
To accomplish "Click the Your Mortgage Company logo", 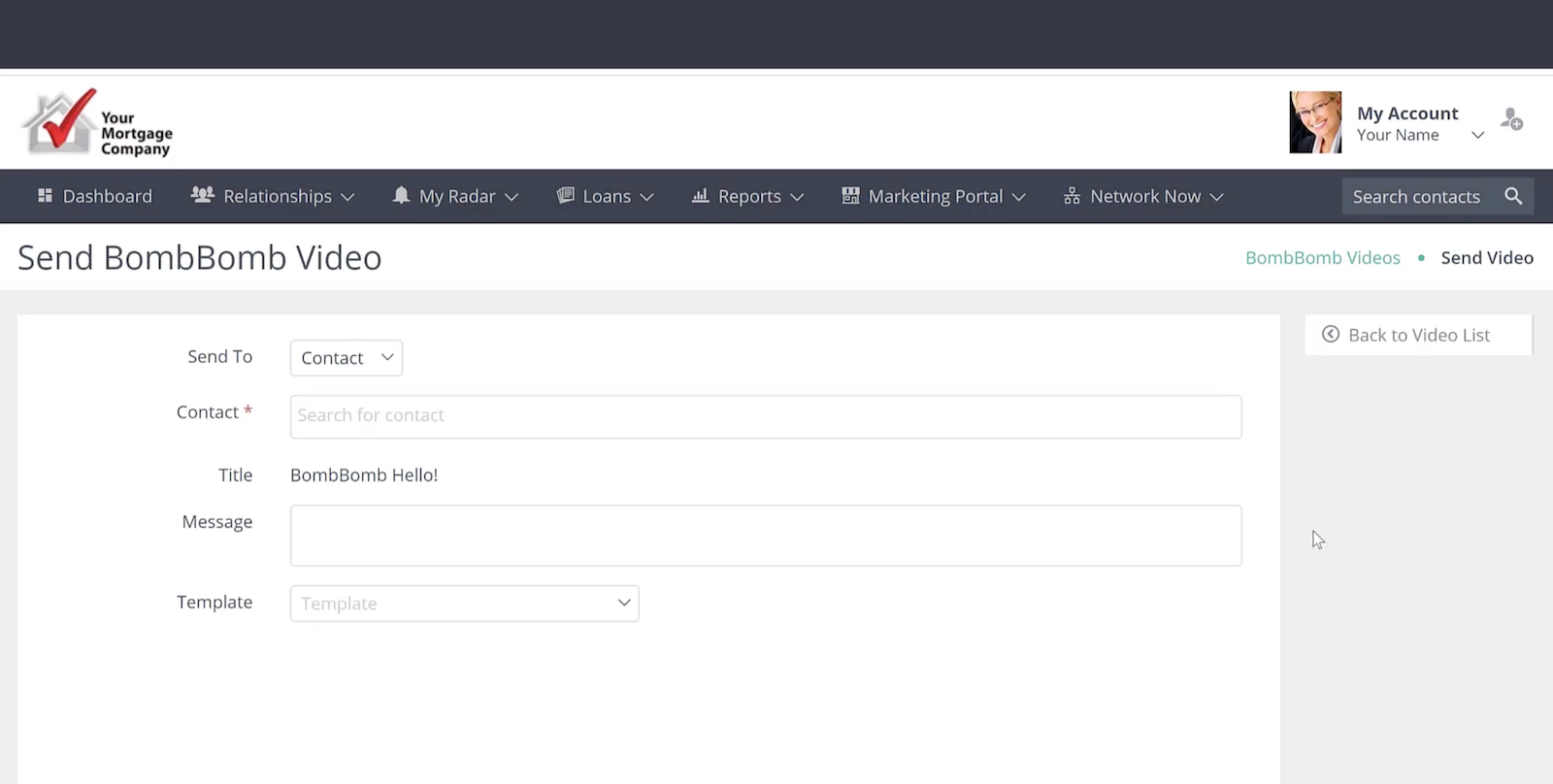I will pyautogui.click(x=97, y=123).
